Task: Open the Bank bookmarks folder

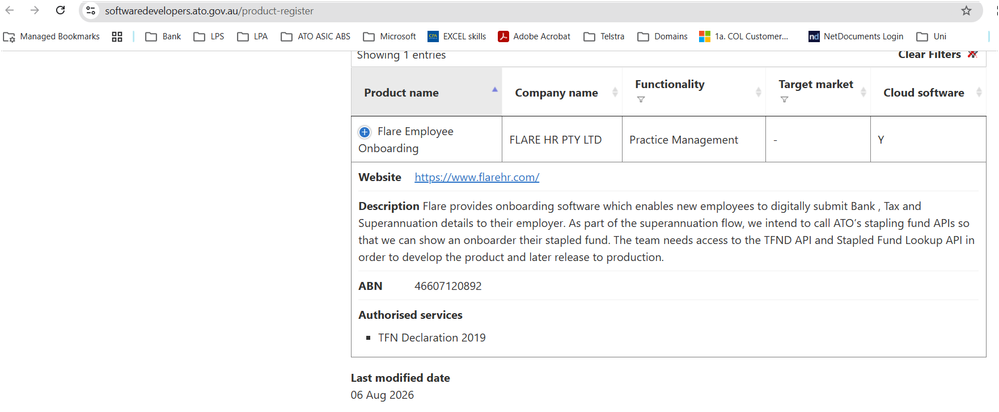Action: click(164, 36)
